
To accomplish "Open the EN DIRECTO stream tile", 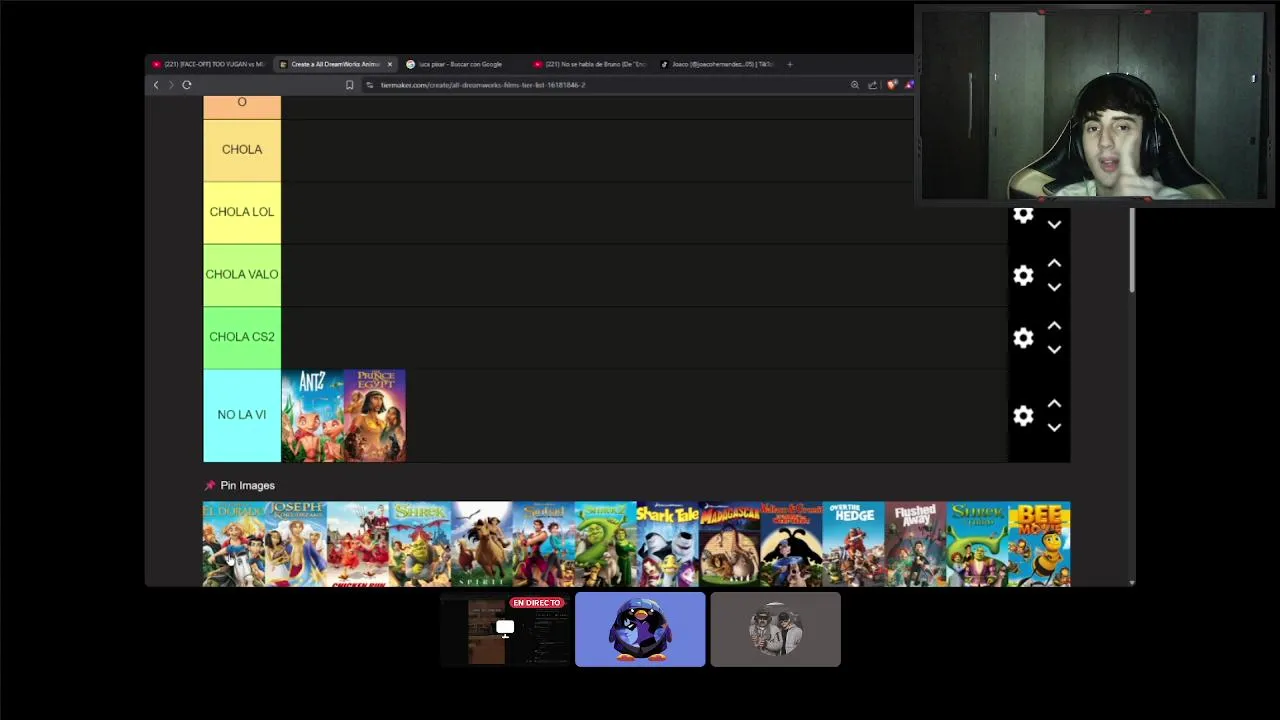I will 505,630.
